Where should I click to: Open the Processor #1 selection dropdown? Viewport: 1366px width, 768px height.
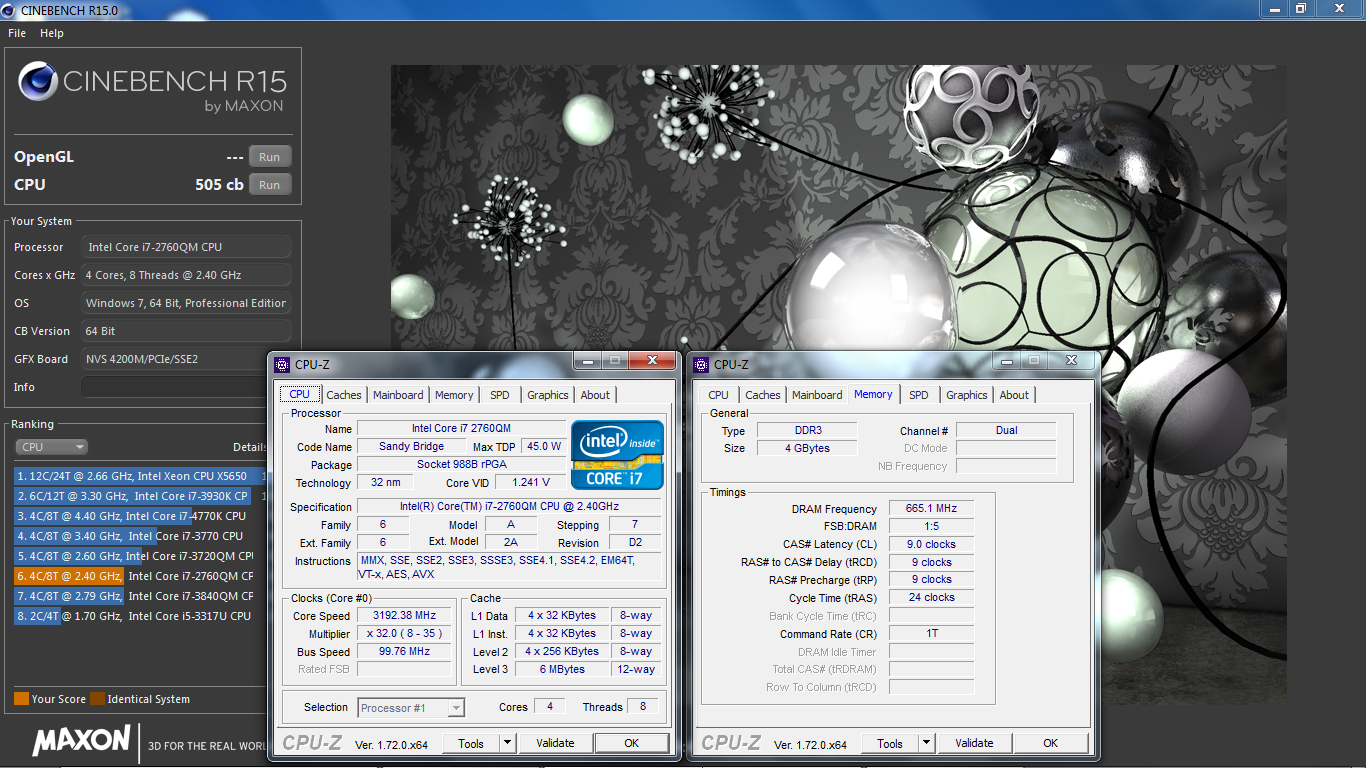(411, 708)
